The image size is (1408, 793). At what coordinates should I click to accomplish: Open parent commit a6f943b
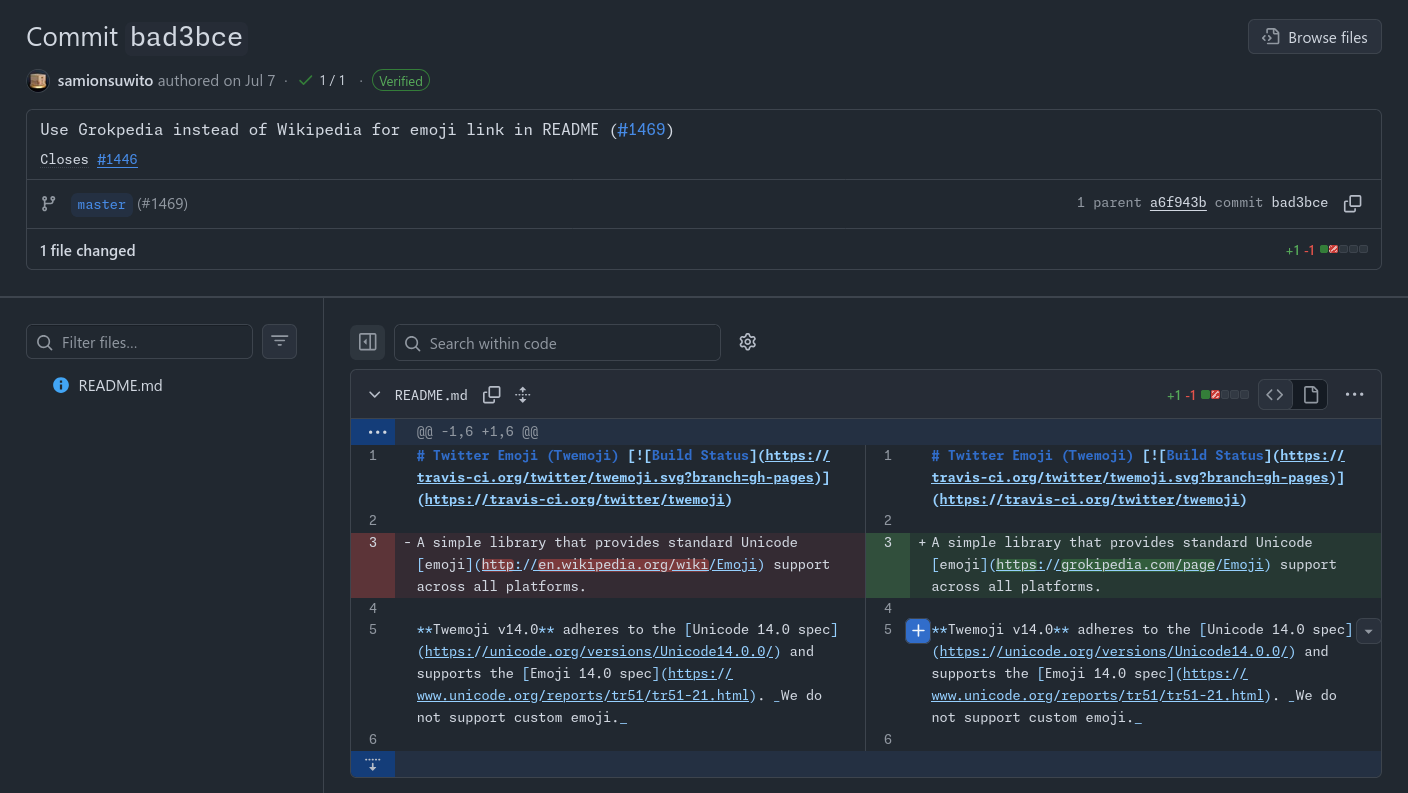[x=1178, y=203]
